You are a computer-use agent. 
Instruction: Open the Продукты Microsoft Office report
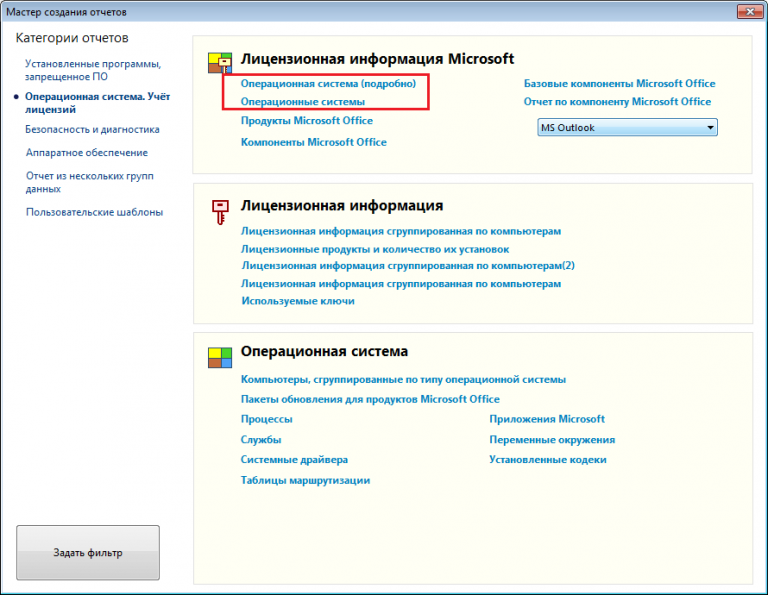click(x=306, y=121)
